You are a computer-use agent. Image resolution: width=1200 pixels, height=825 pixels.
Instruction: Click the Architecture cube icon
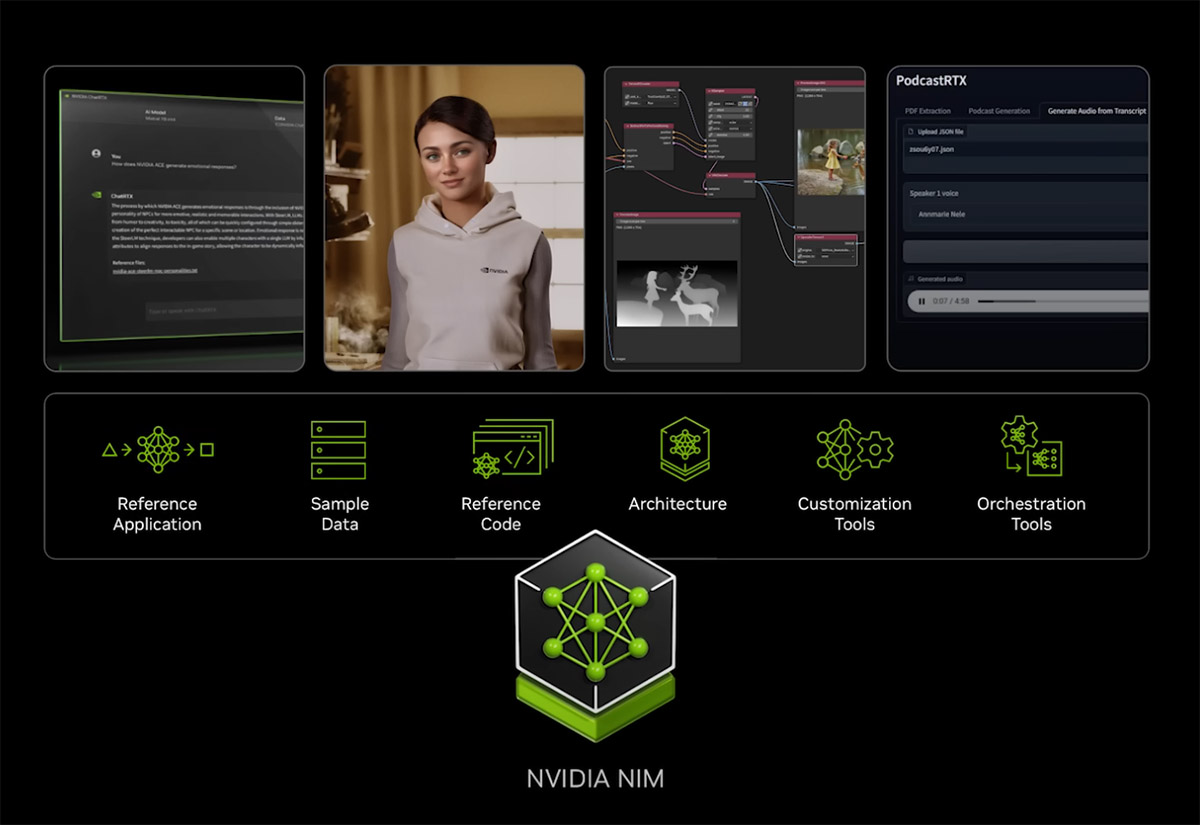coord(685,449)
